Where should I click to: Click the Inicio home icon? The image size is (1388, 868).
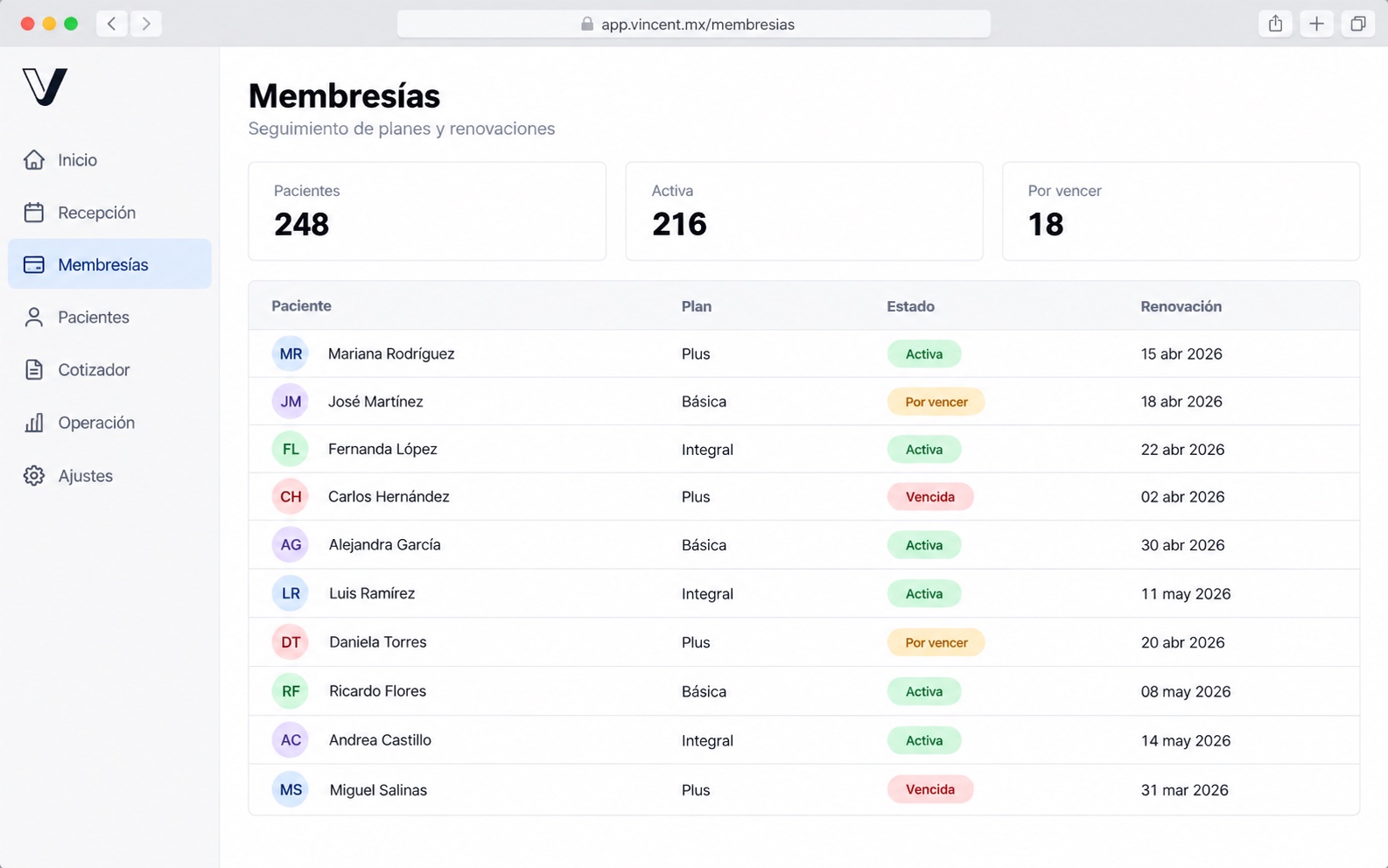click(x=34, y=160)
